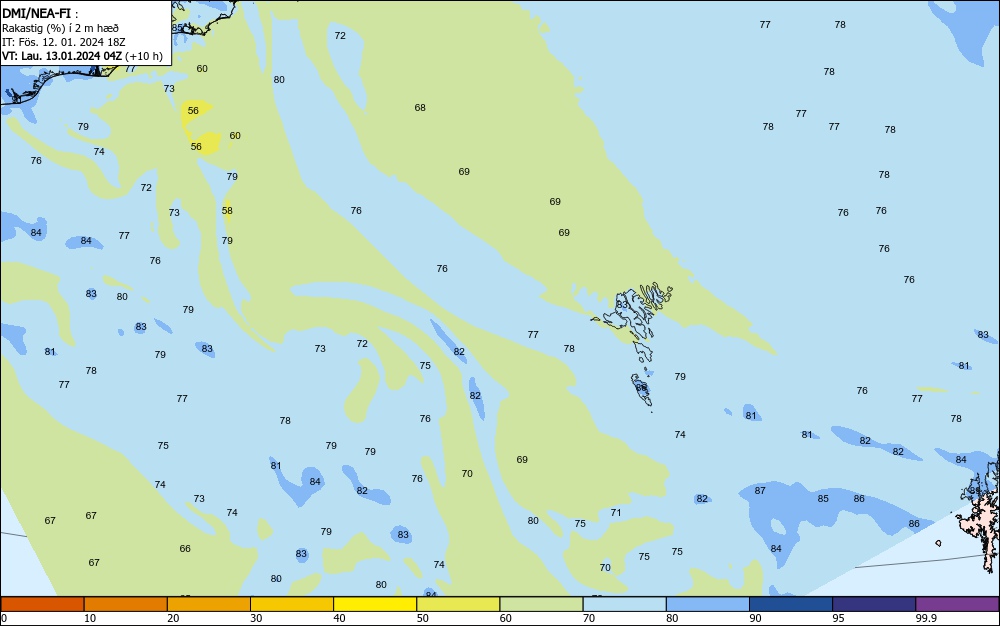
Task: Click the '0' legend tick label
Action: (x=4, y=618)
